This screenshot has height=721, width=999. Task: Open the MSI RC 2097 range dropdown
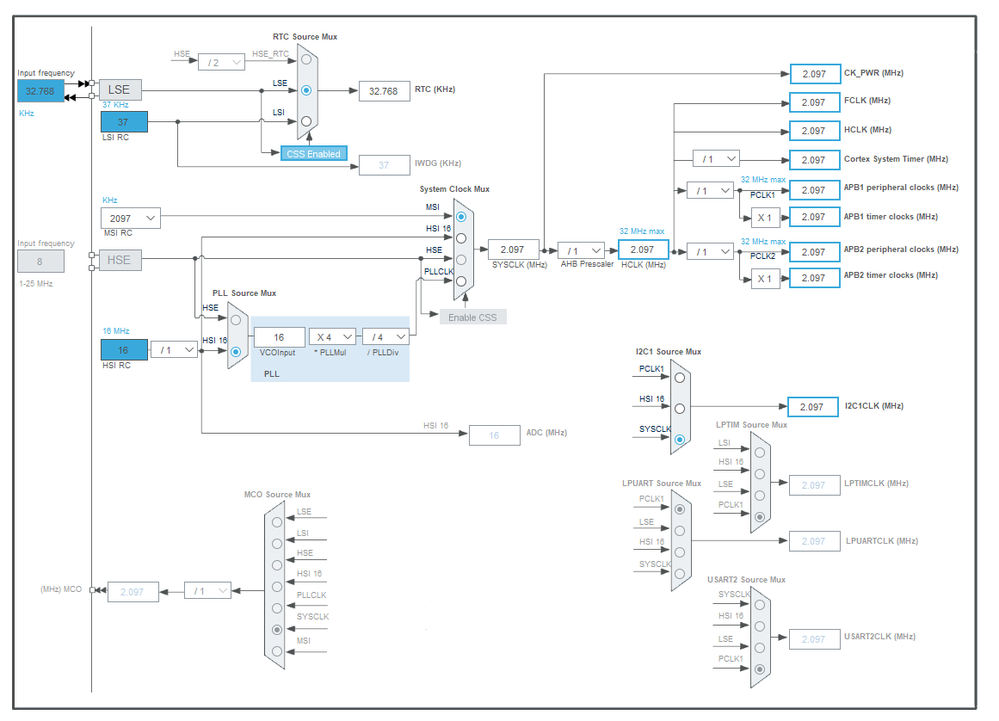(131, 218)
